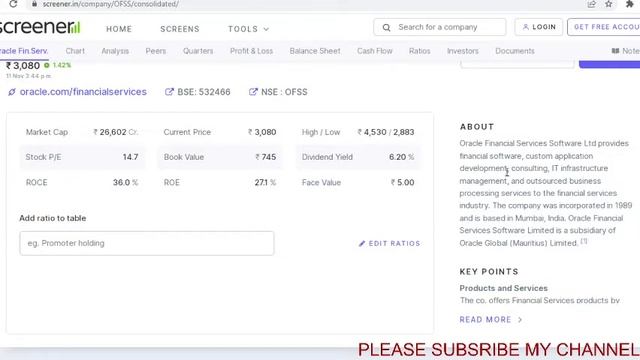640x360 pixels.
Task: Click external link icon next to BSE: 532466
Action: tap(169, 92)
